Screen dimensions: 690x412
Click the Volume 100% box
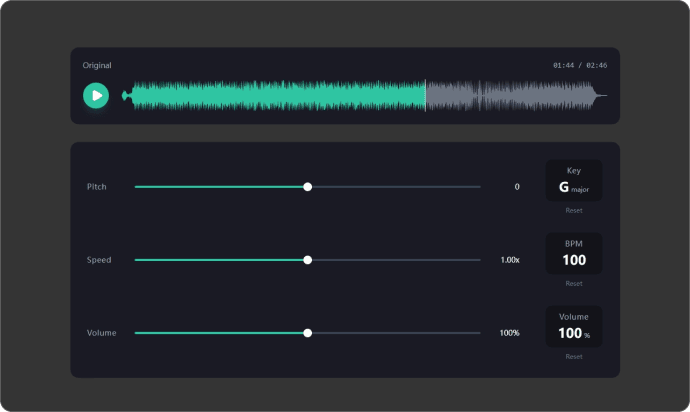pos(574,327)
